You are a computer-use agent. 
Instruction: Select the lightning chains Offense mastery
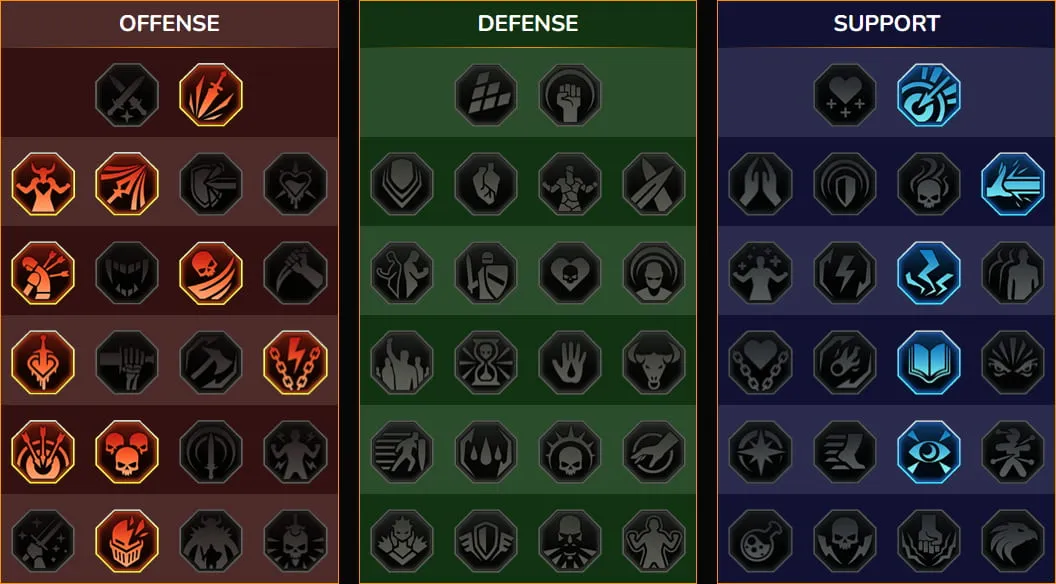(x=295, y=362)
